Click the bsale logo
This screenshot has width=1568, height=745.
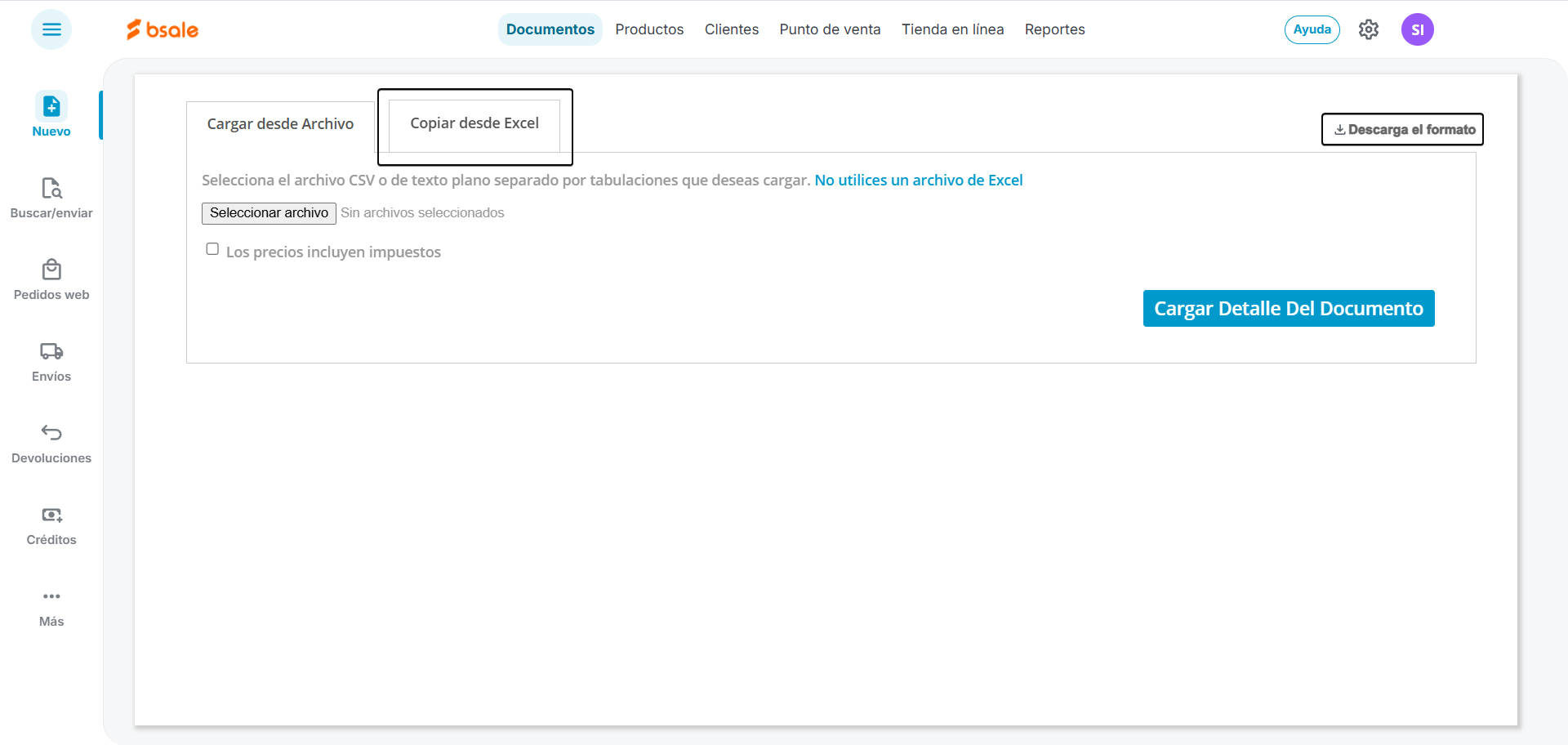click(x=163, y=29)
